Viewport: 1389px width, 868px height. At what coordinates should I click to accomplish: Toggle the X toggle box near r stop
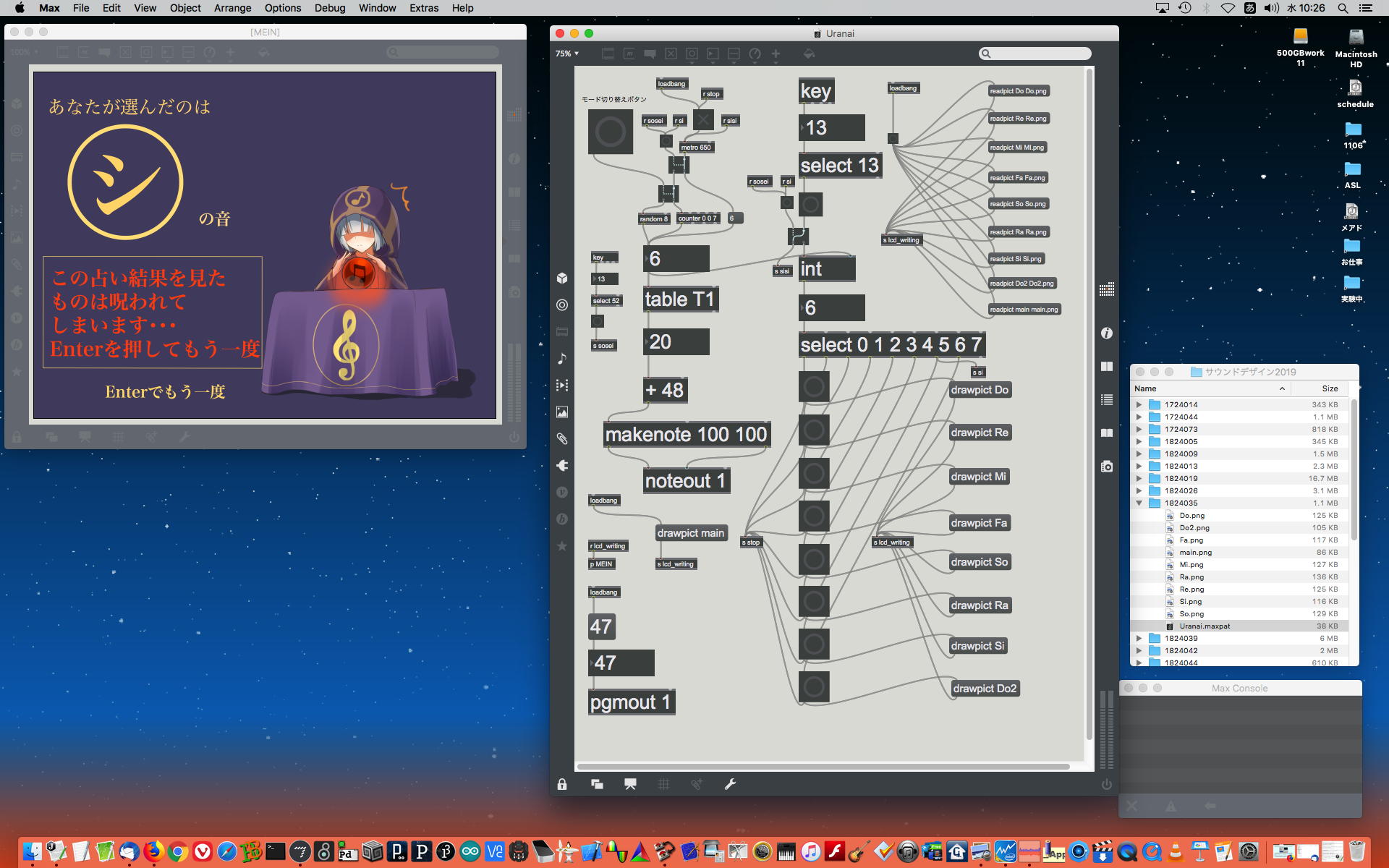tap(703, 119)
